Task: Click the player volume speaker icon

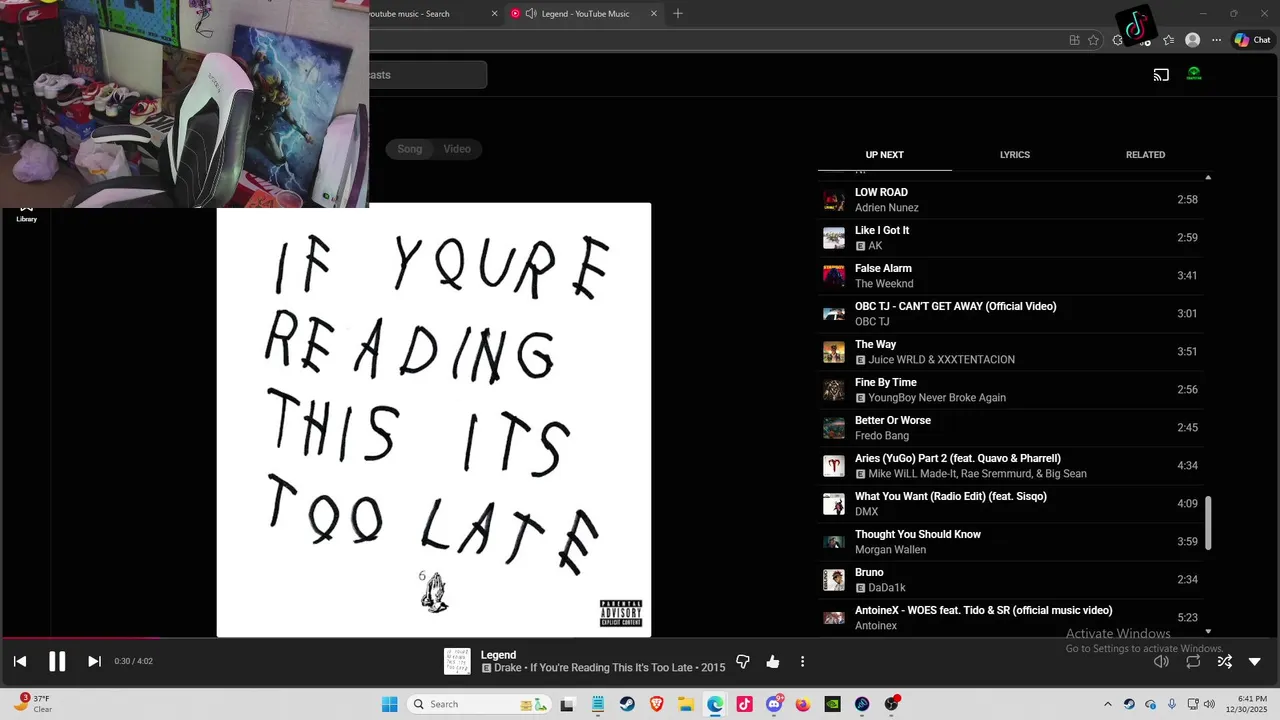Action: [x=1161, y=661]
